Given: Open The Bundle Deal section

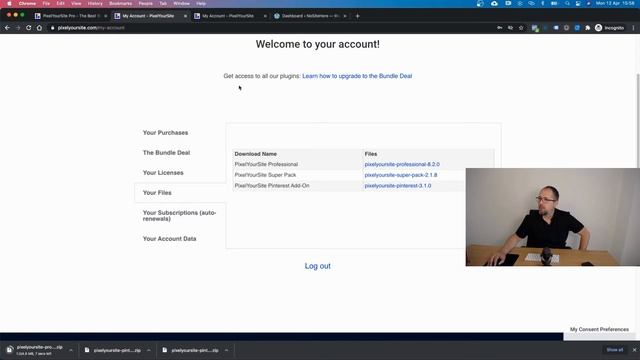Looking at the screenshot, I should pyautogui.click(x=167, y=153).
